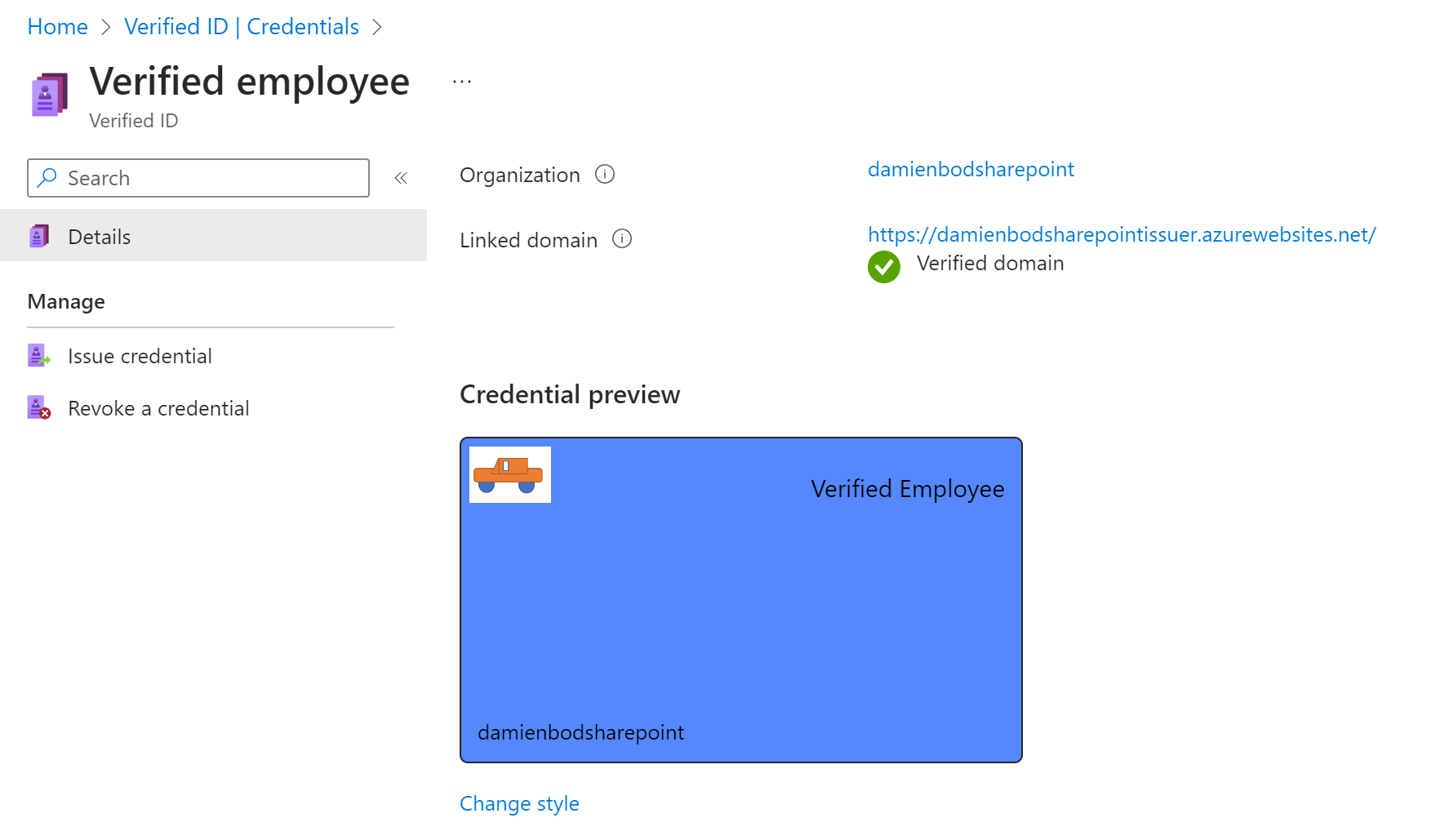Click the Linked domain info icon

coord(622,239)
